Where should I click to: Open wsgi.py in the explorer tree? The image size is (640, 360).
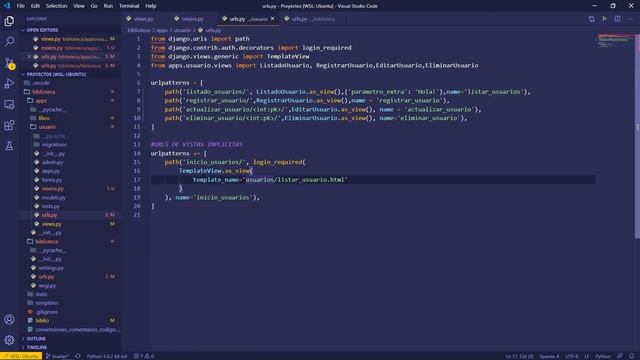pyautogui.click(x=47, y=285)
